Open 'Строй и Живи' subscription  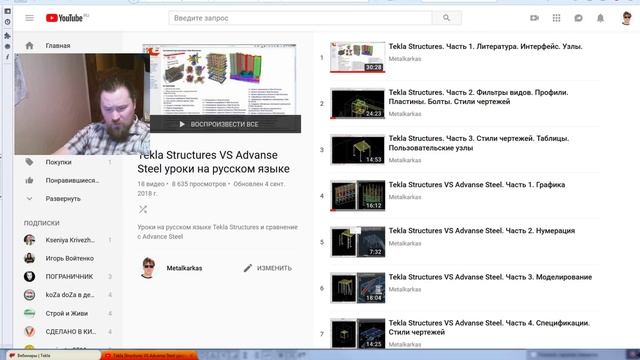[x=67, y=313]
